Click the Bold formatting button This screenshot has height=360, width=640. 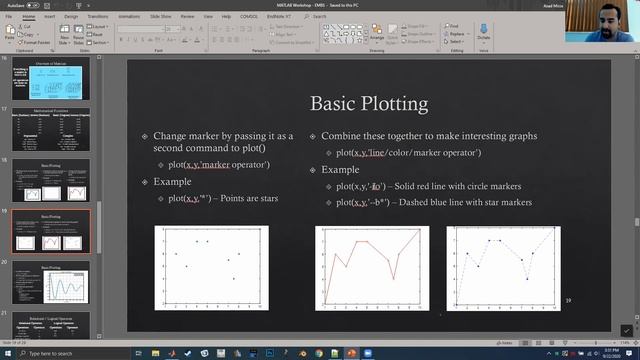pos(121,40)
